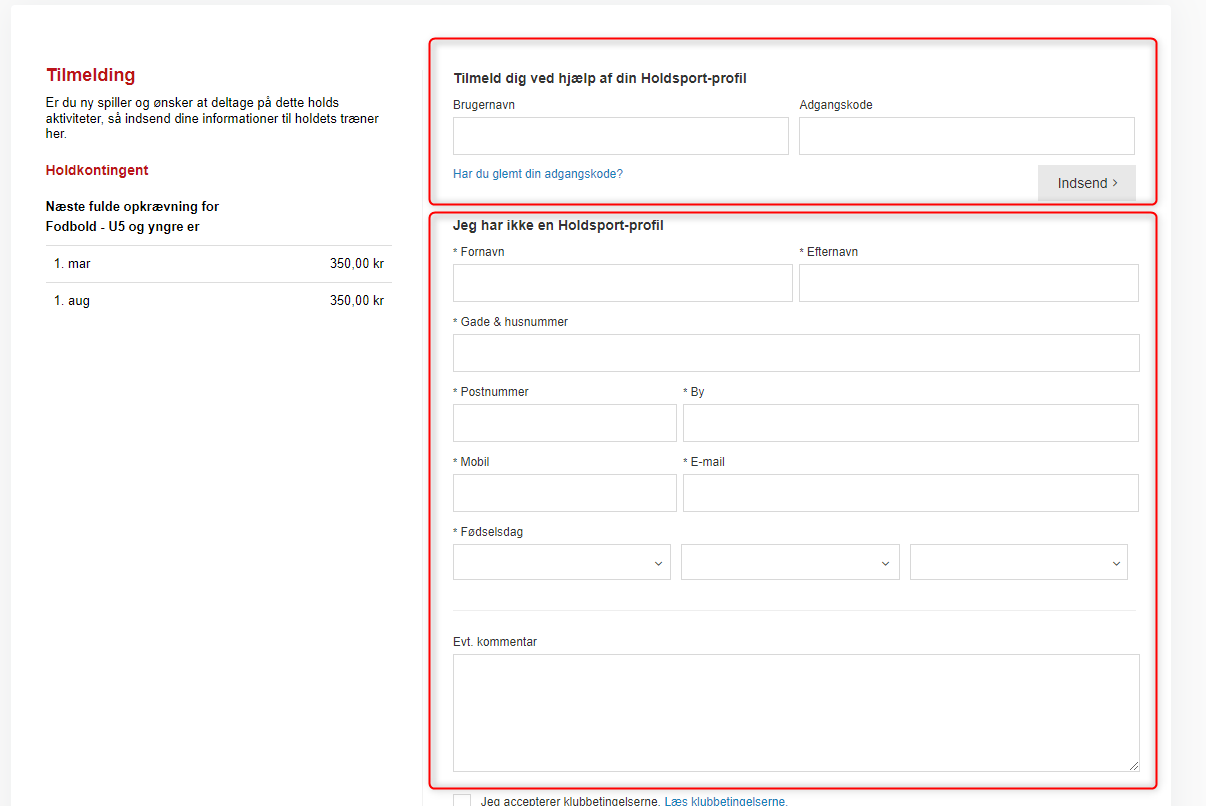Focus the Adgangskode password field
The height and width of the screenshot is (806, 1206).
coord(966,136)
